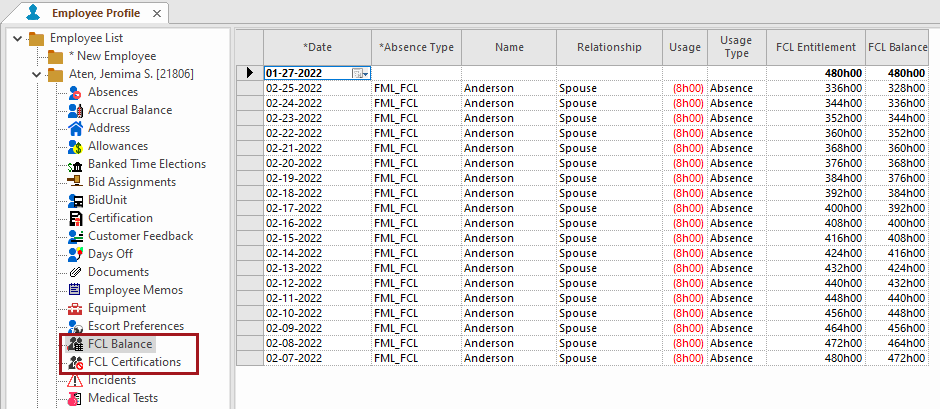The image size is (940, 409).
Task: Click the date cell 02-25-2022
Action: point(318,88)
